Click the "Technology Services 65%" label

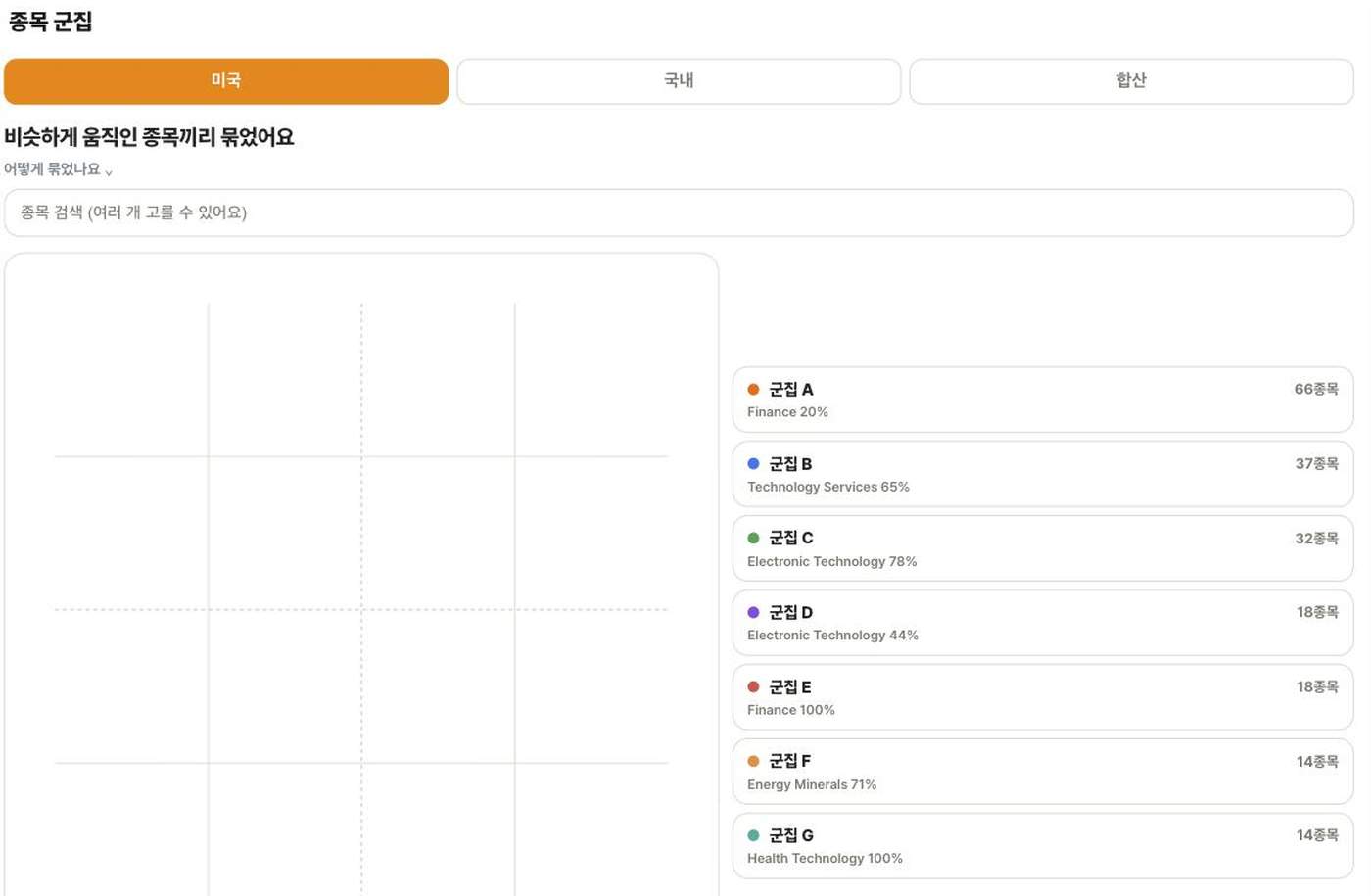[x=828, y=487]
